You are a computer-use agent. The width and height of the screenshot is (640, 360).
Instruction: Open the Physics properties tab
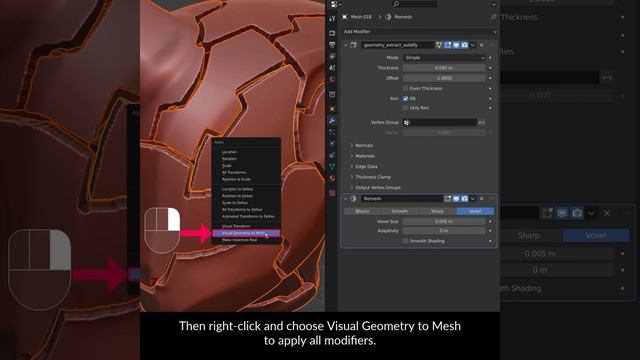332,144
